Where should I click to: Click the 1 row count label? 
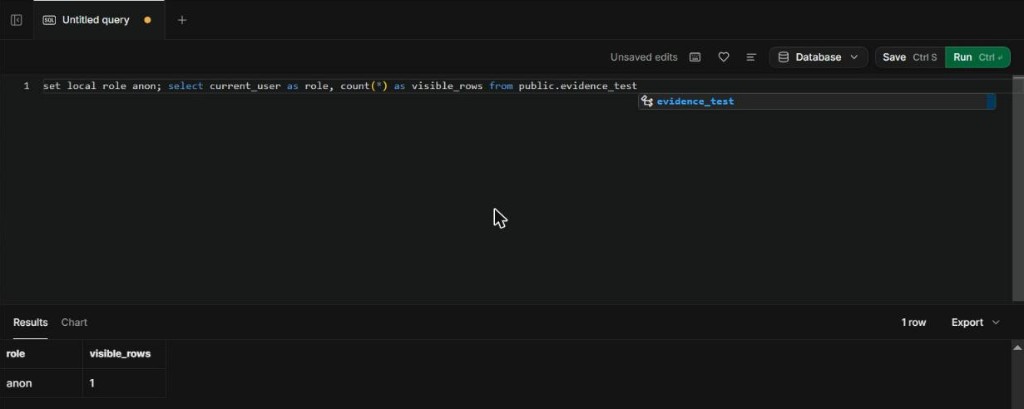(914, 322)
